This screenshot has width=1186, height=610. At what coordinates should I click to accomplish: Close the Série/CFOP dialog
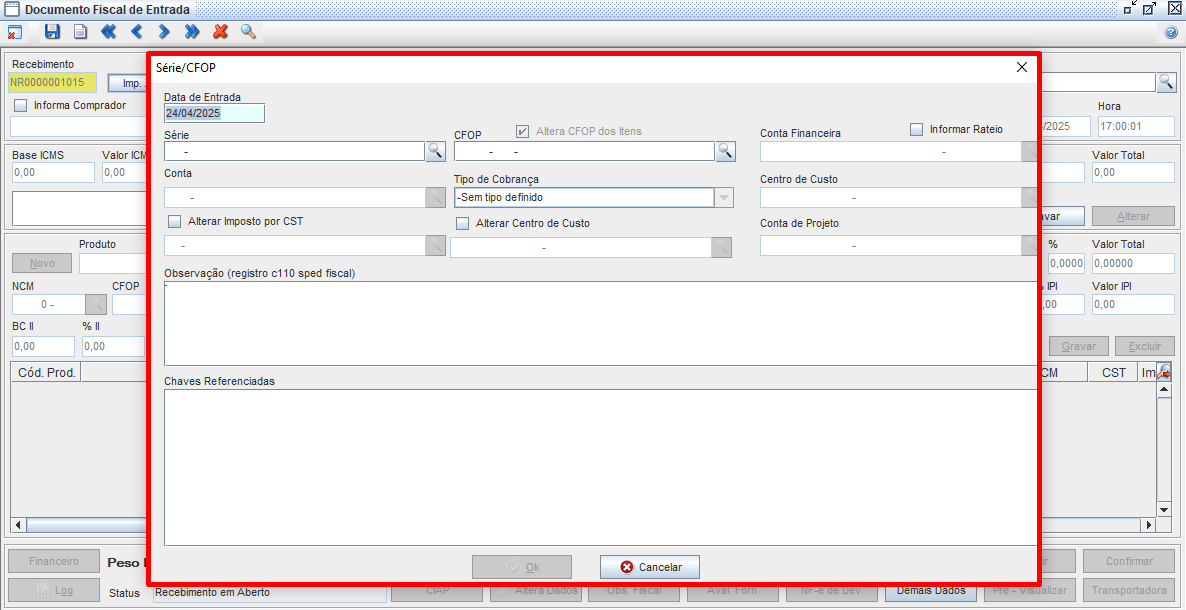pyautogui.click(x=1021, y=67)
